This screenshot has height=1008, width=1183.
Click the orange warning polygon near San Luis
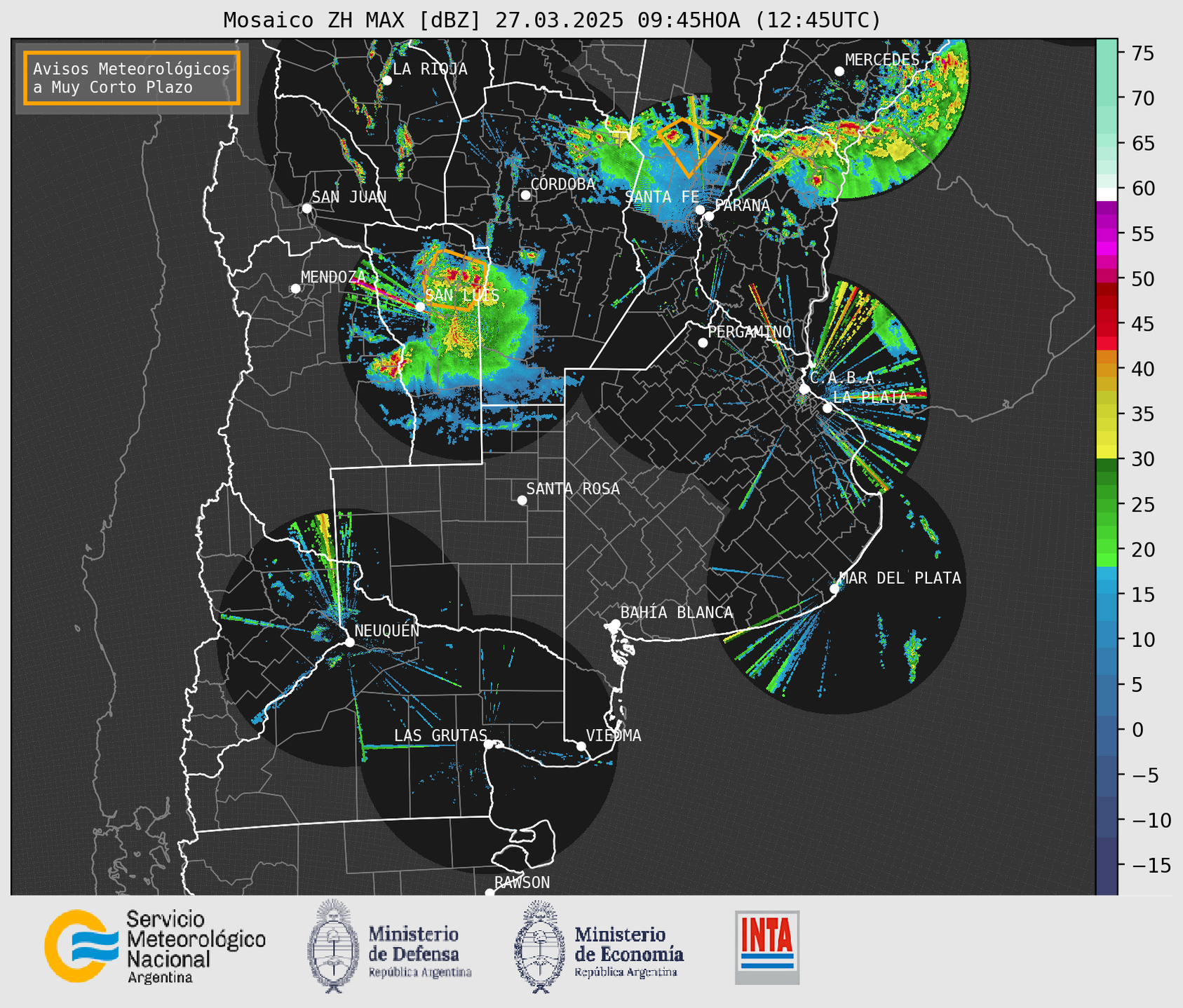point(455,279)
